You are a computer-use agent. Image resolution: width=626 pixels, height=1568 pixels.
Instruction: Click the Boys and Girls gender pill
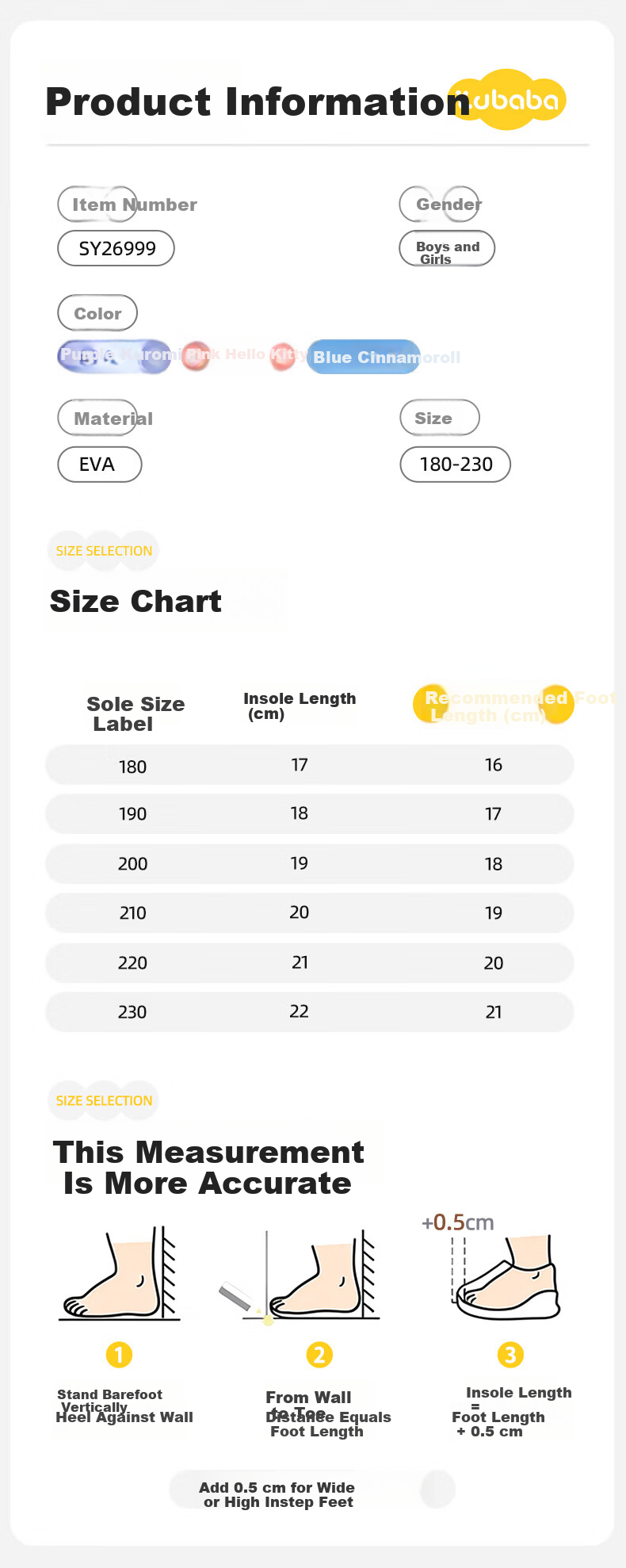447,248
